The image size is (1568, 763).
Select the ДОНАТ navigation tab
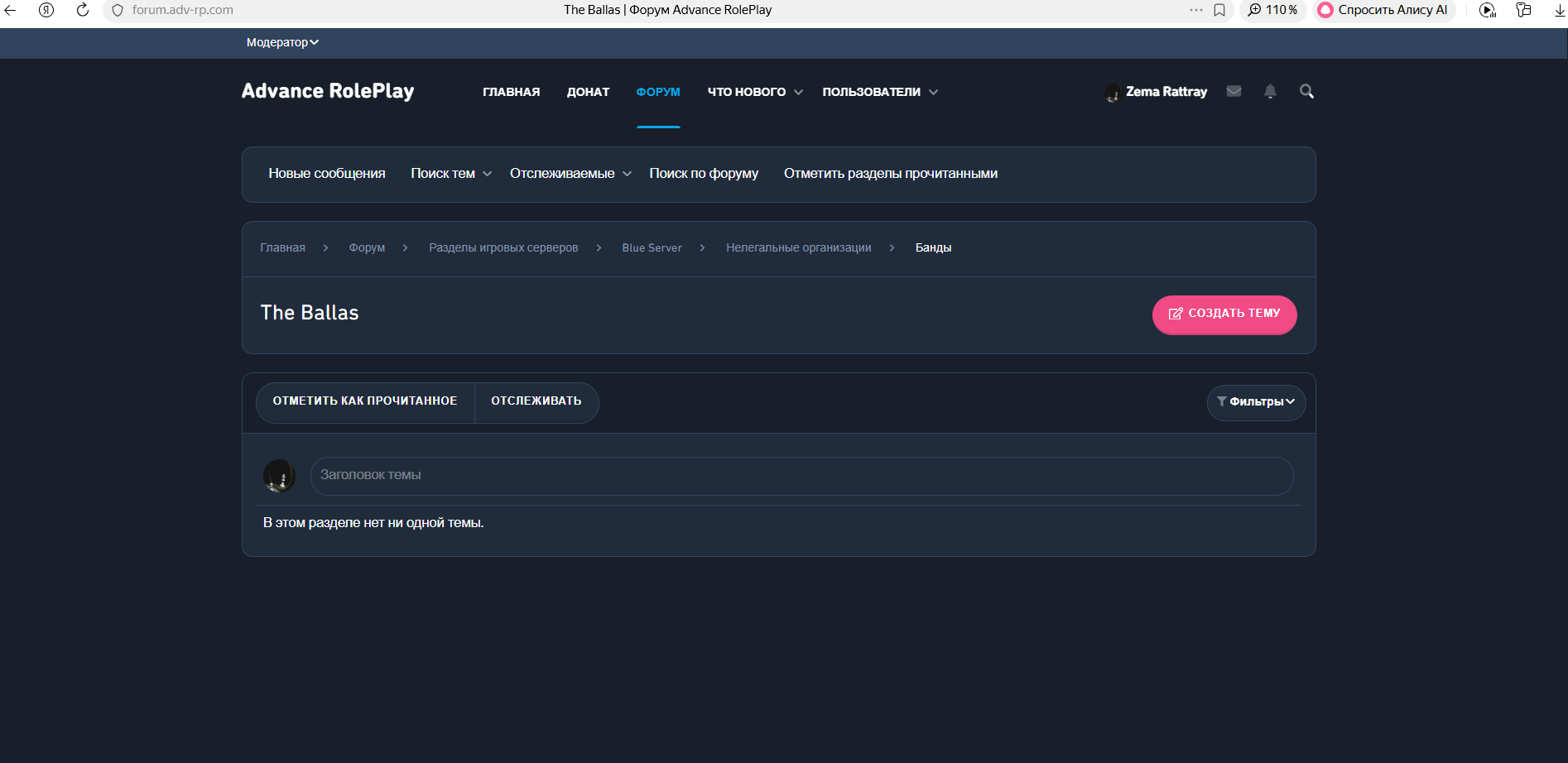point(588,92)
